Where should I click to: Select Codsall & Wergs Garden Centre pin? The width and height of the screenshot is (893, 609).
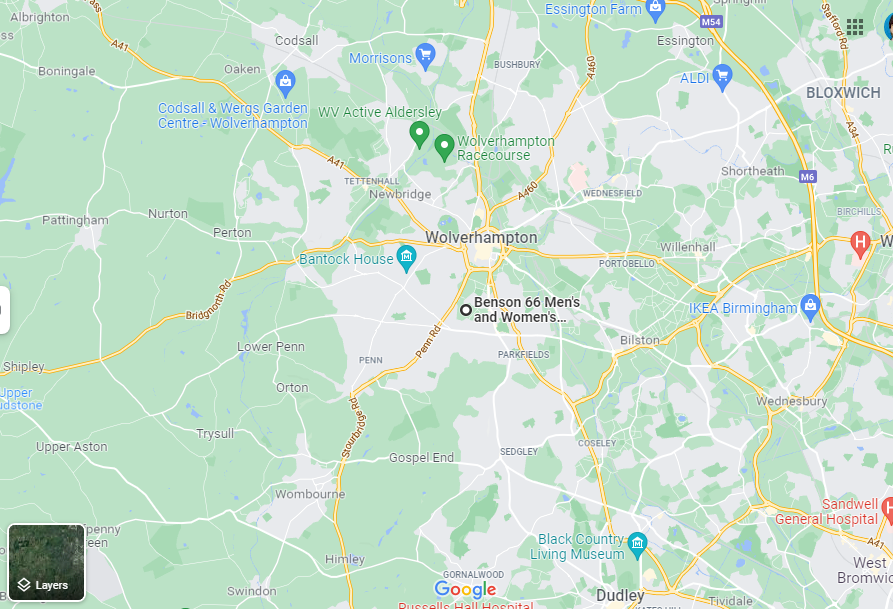click(x=285, y=83)
